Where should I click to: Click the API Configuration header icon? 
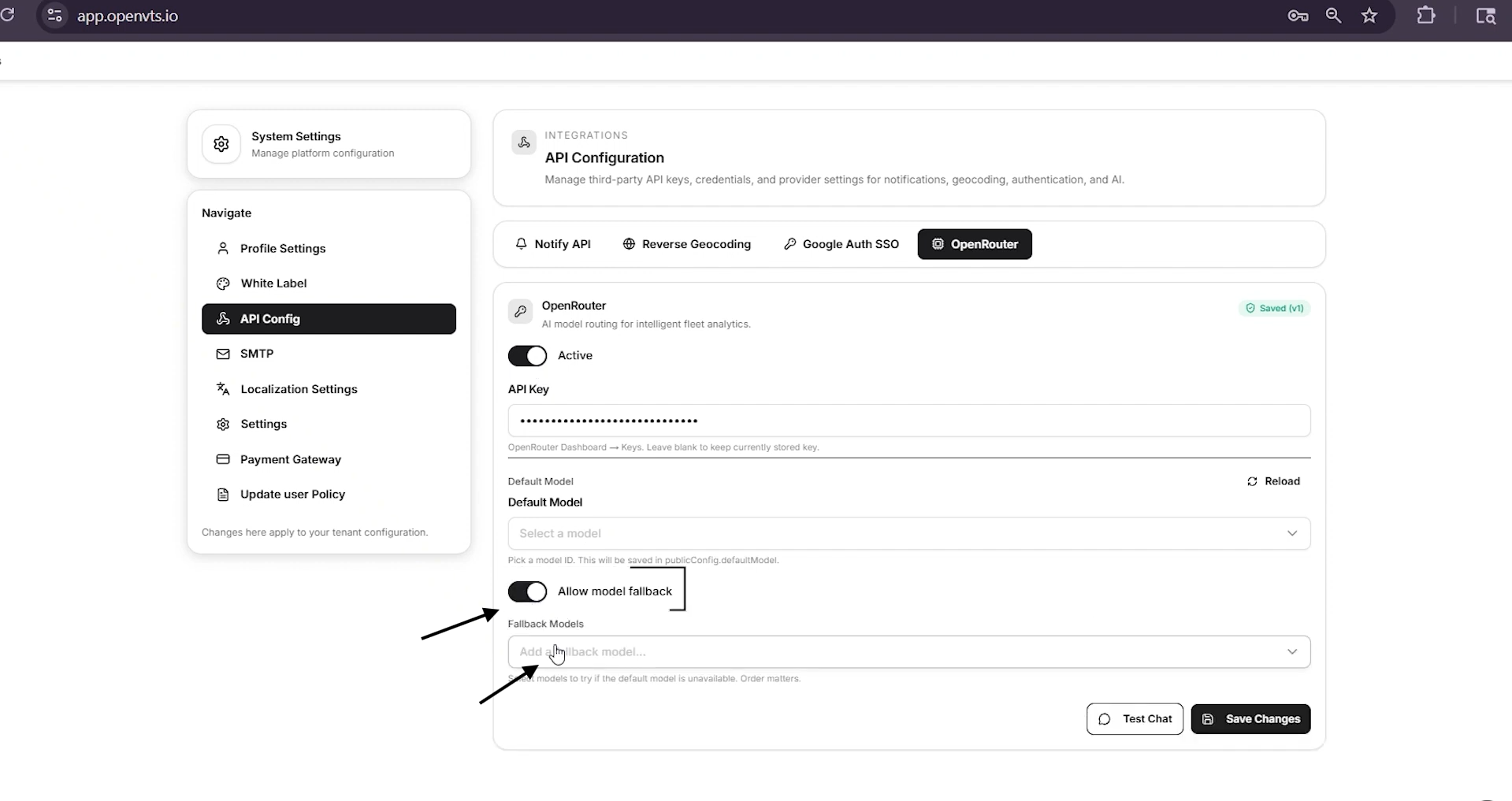(524, 143)
